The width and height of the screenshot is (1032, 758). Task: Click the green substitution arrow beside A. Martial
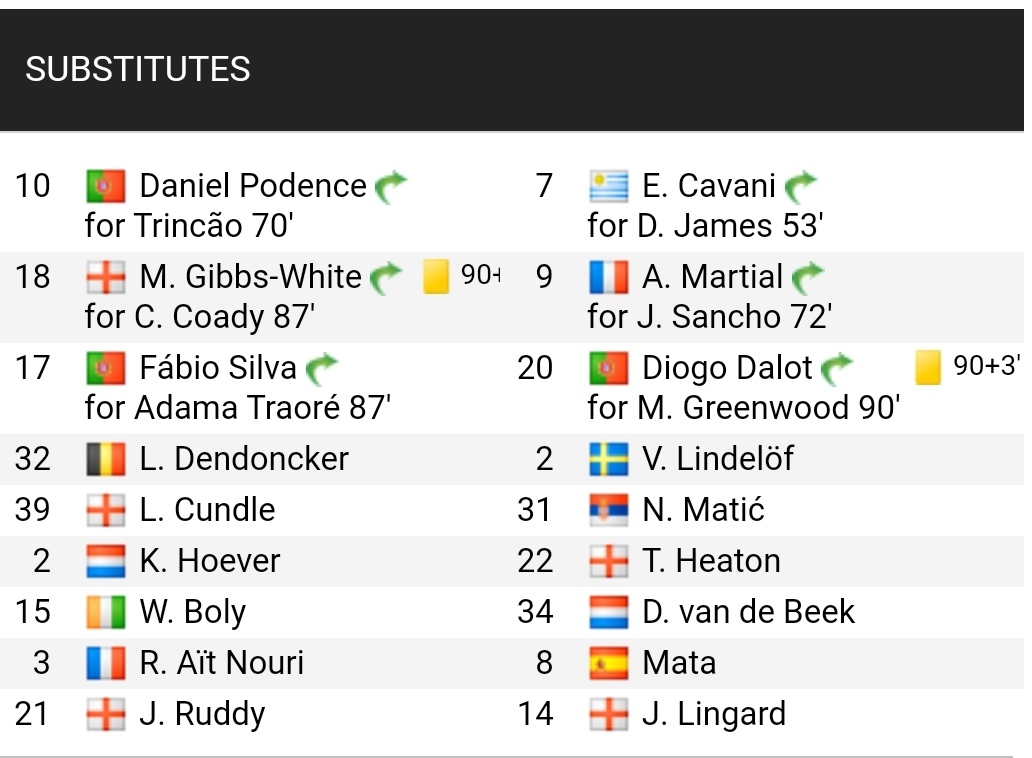(x=807, y=278)
